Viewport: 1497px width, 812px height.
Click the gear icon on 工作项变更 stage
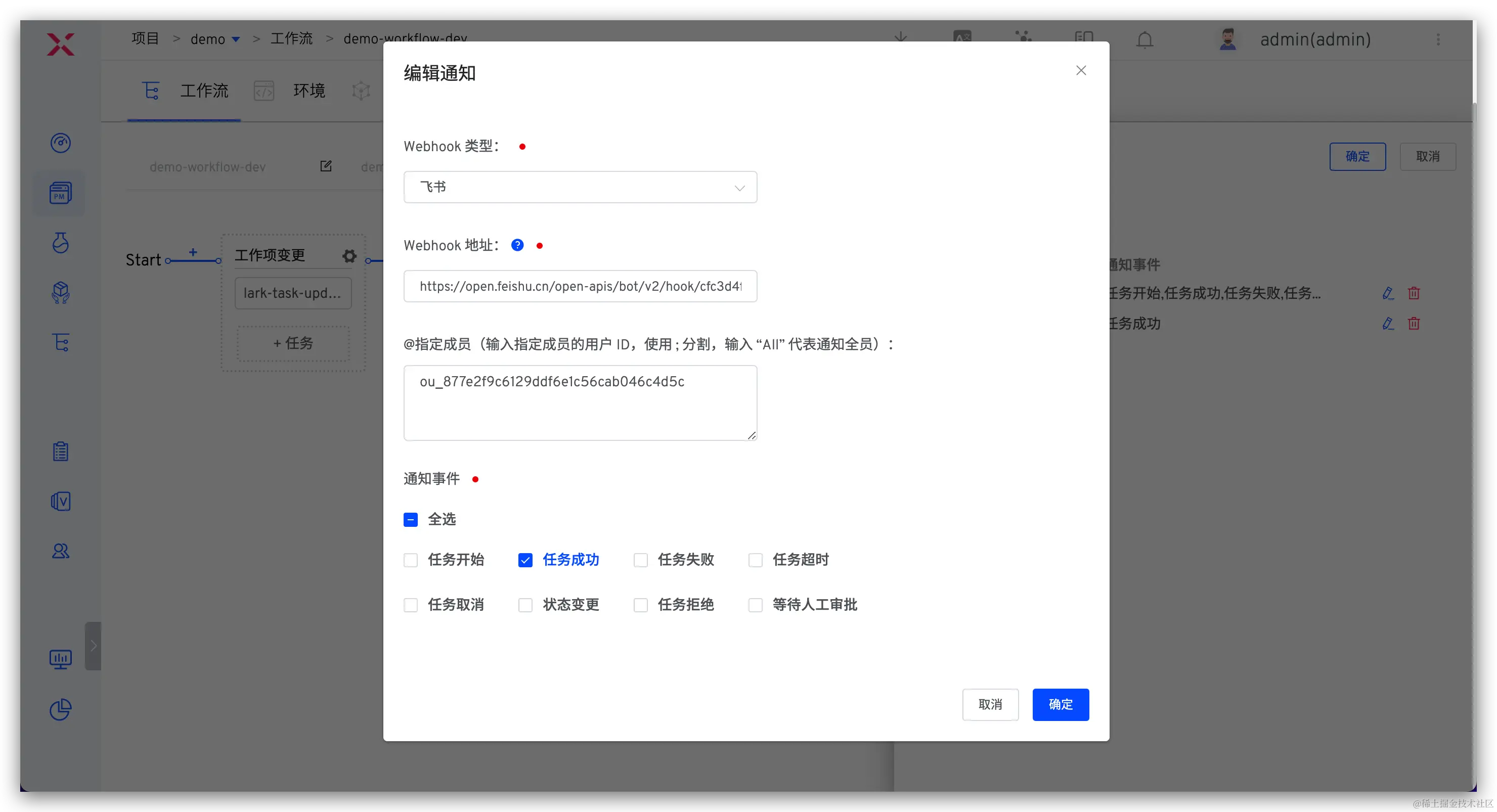pos(349,255)
